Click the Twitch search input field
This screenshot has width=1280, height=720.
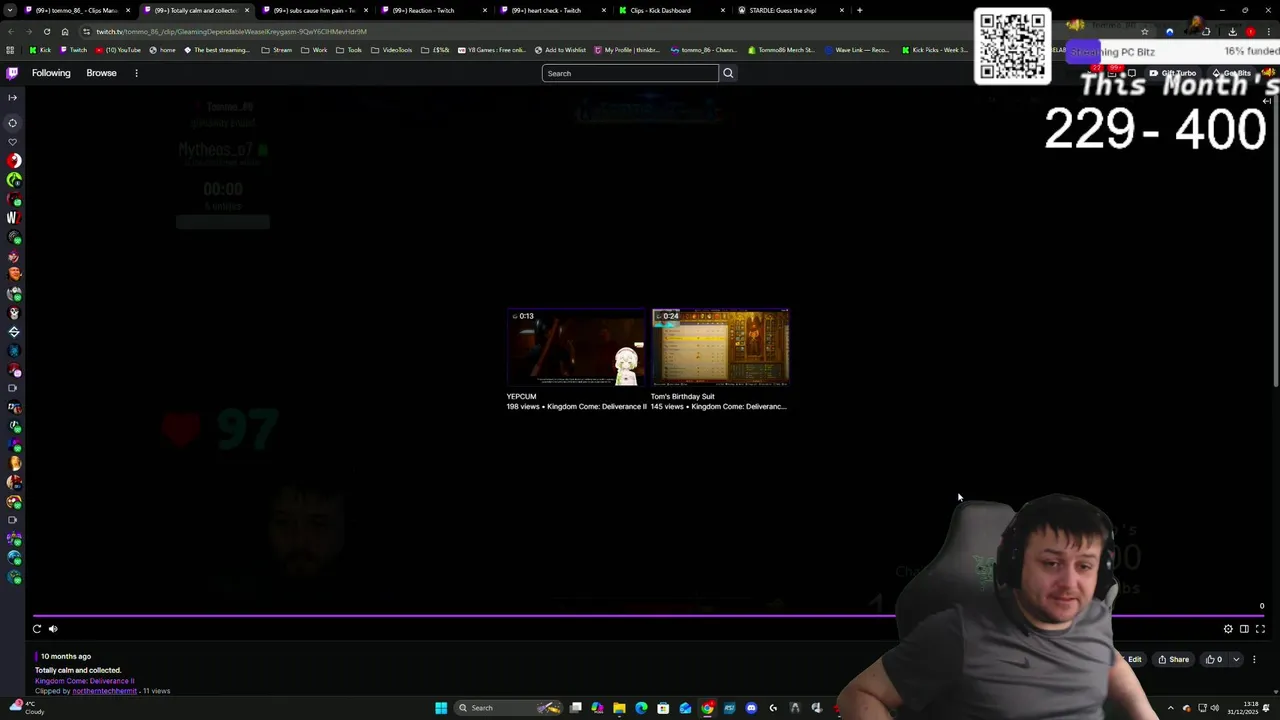(x=630, y=73)
